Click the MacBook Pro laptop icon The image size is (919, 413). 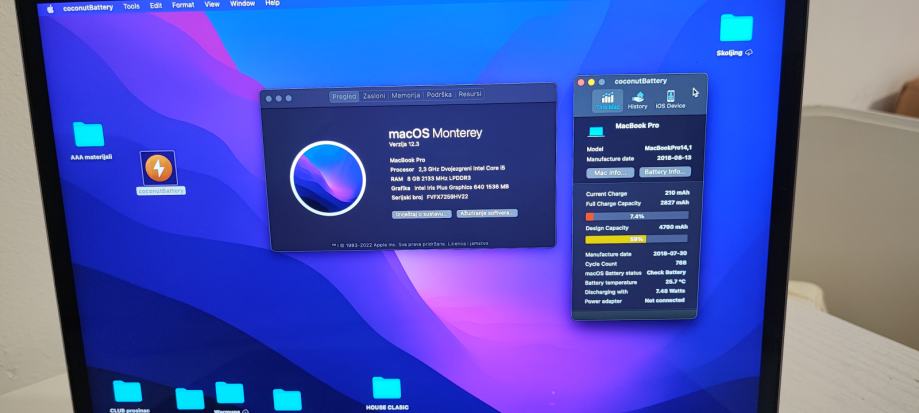(x=596, y=132)
